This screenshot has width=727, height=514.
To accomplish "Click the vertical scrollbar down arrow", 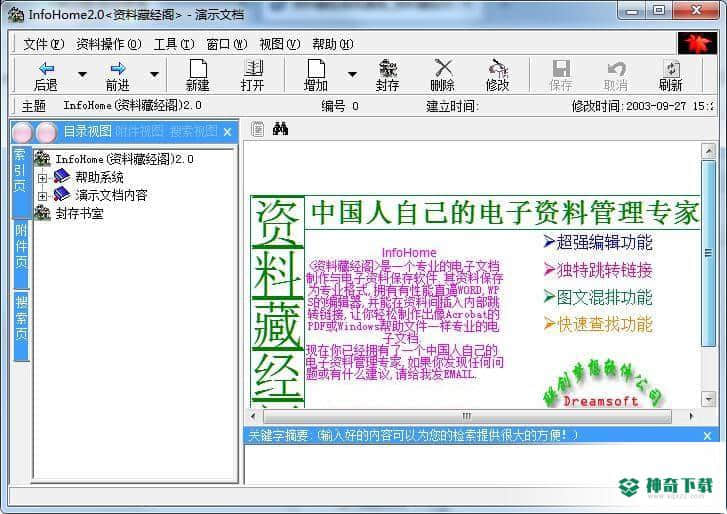I will click(708, 399).
